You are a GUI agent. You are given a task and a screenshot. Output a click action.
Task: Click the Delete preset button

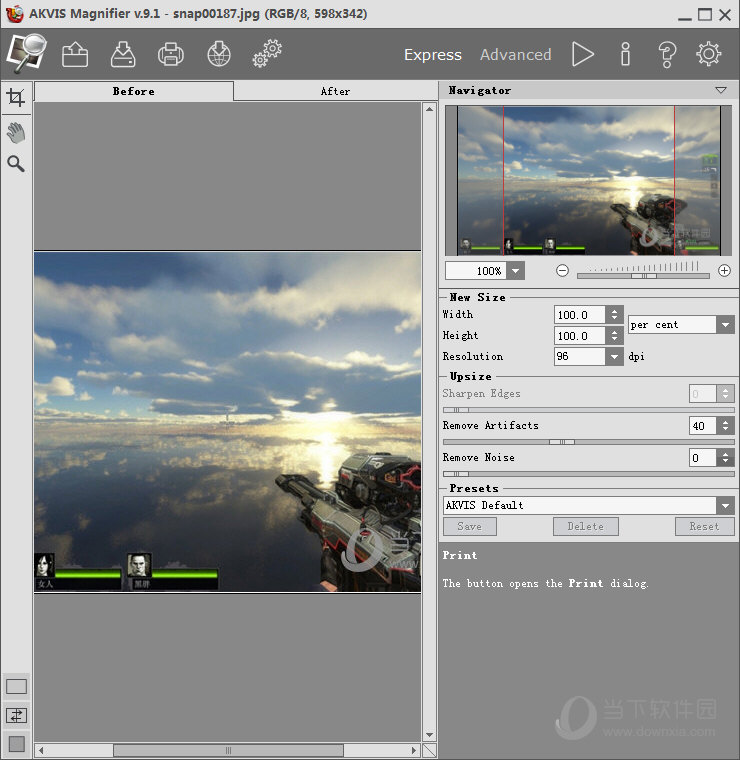(x=586, y=527)
